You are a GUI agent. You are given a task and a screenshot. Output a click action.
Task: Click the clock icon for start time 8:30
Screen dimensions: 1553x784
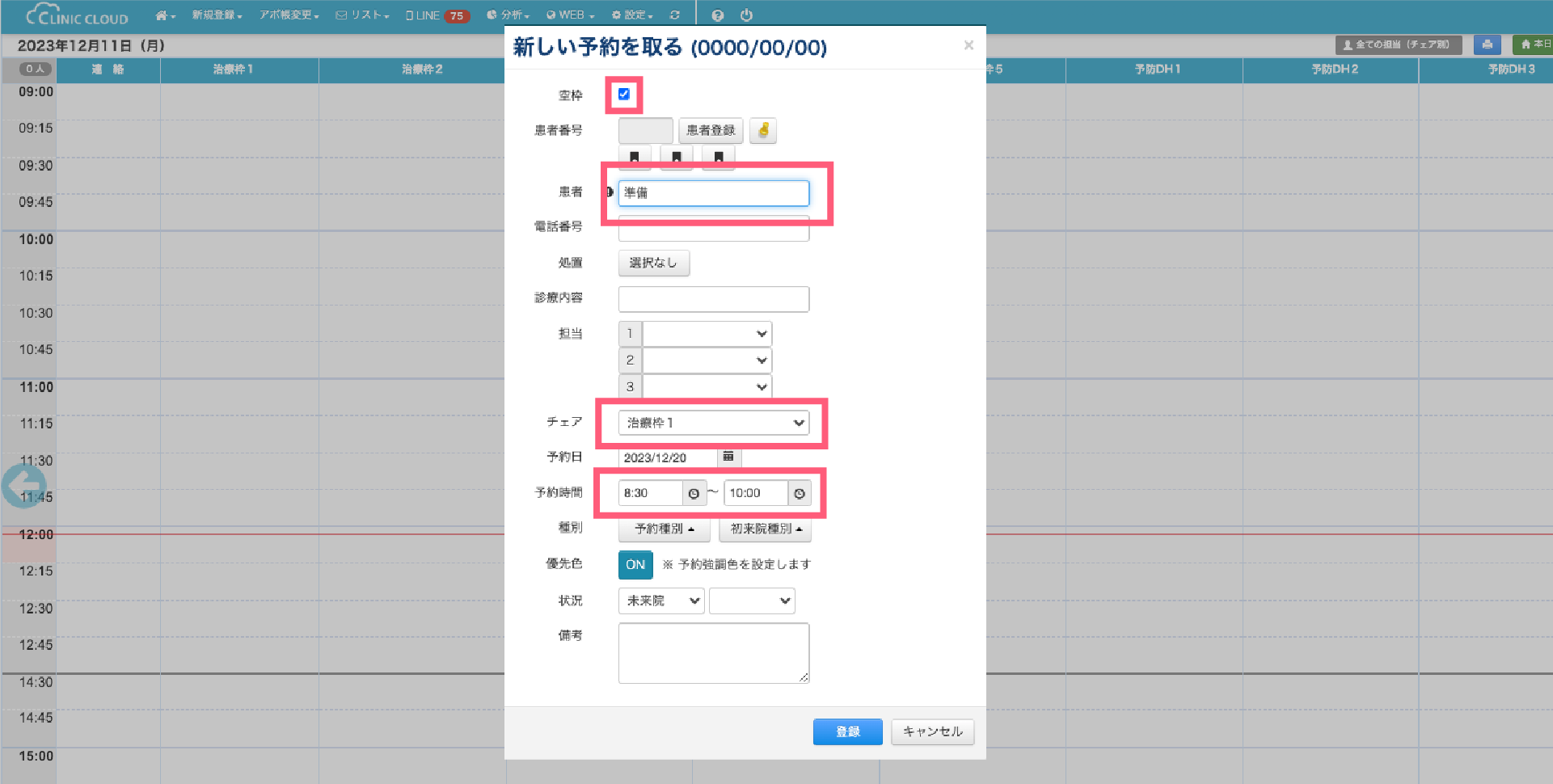(x=694, y=493)
